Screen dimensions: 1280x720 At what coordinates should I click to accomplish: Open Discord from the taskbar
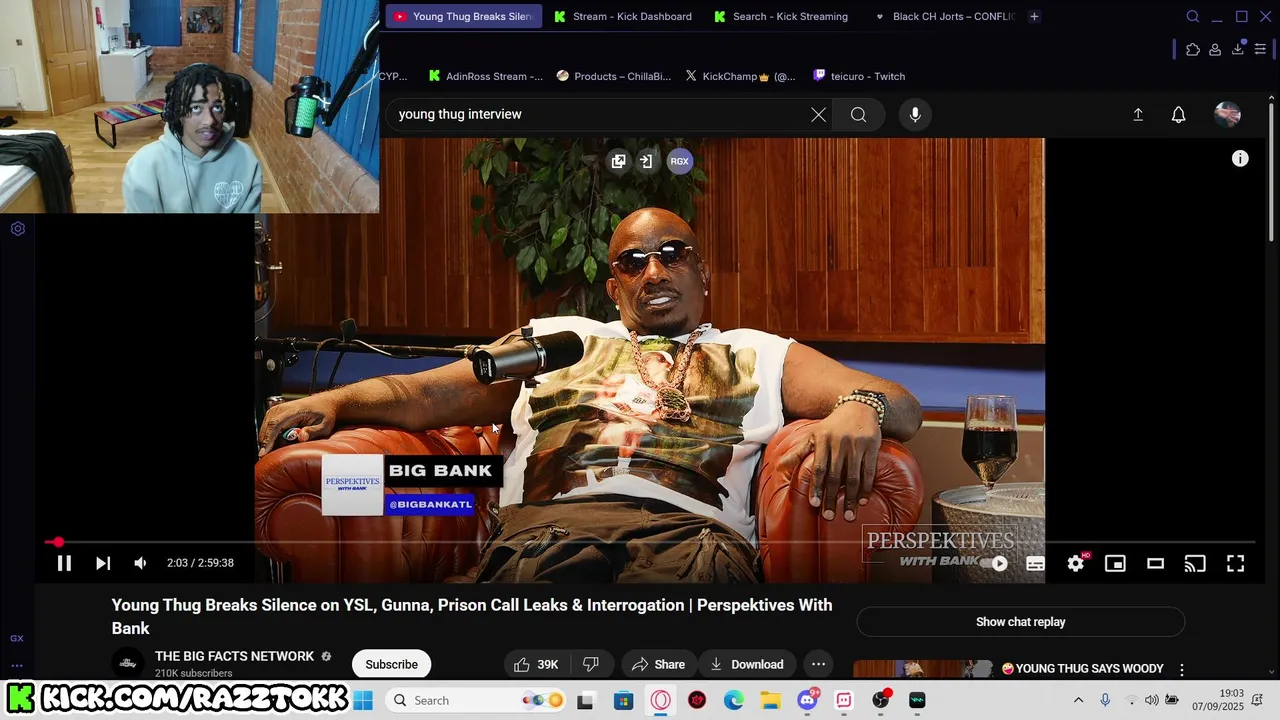coord(807,700)
